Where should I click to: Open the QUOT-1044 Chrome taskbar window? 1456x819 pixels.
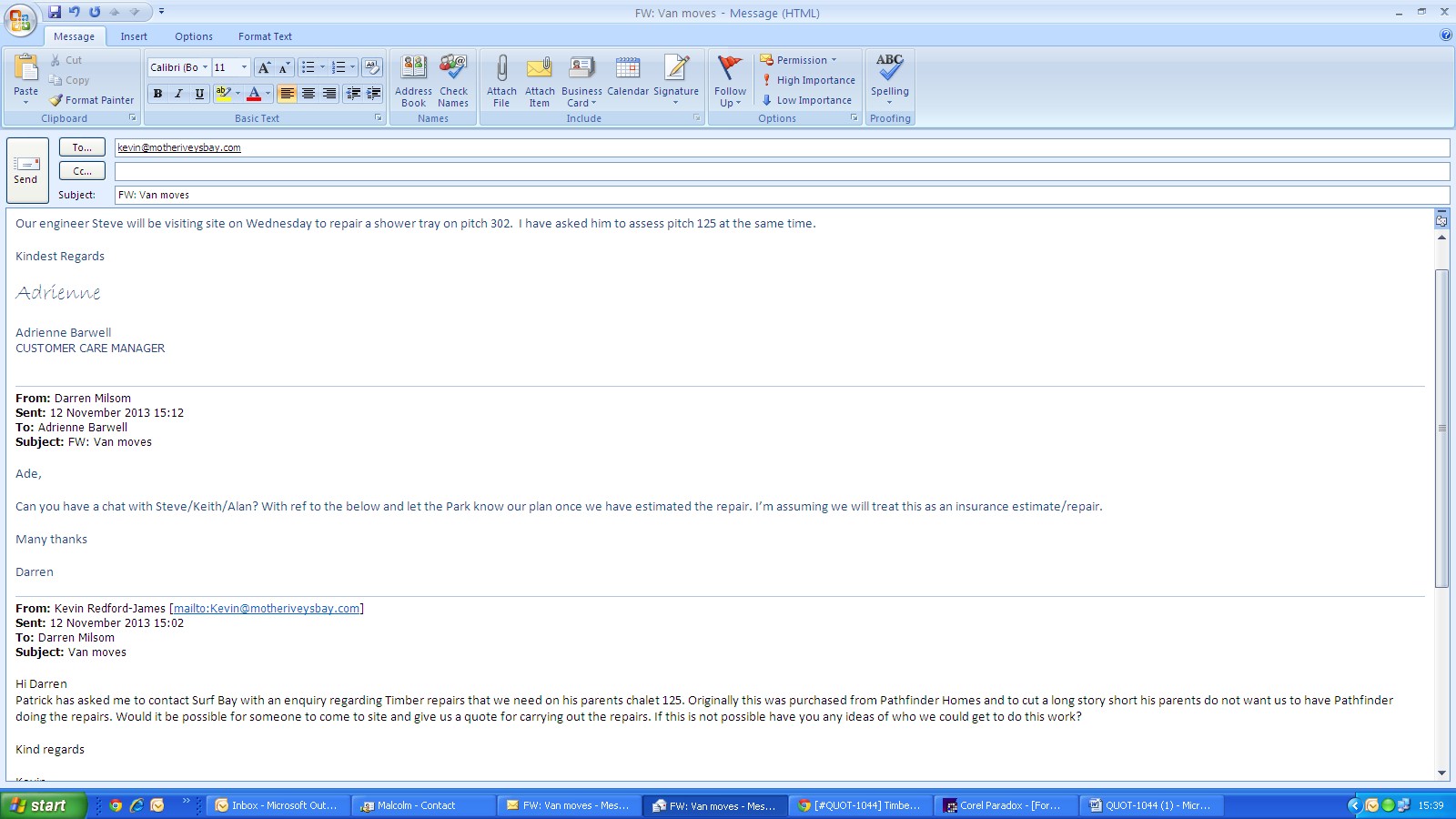[x=860, y=805]
